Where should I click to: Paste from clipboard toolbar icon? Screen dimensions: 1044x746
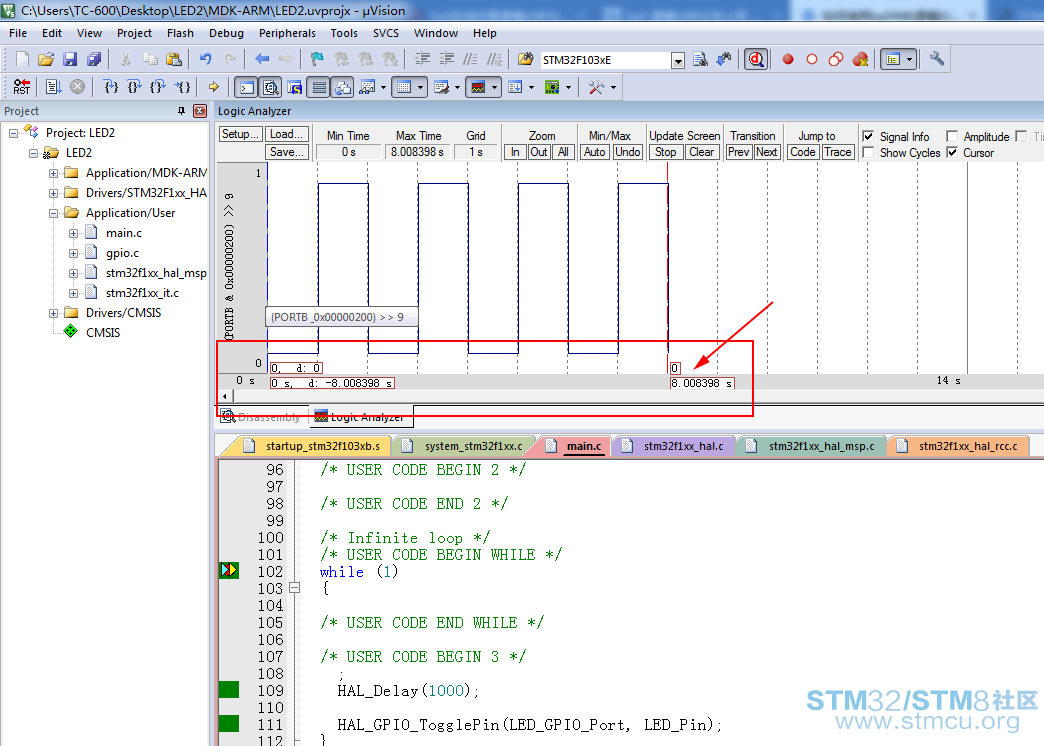[174, 59]
